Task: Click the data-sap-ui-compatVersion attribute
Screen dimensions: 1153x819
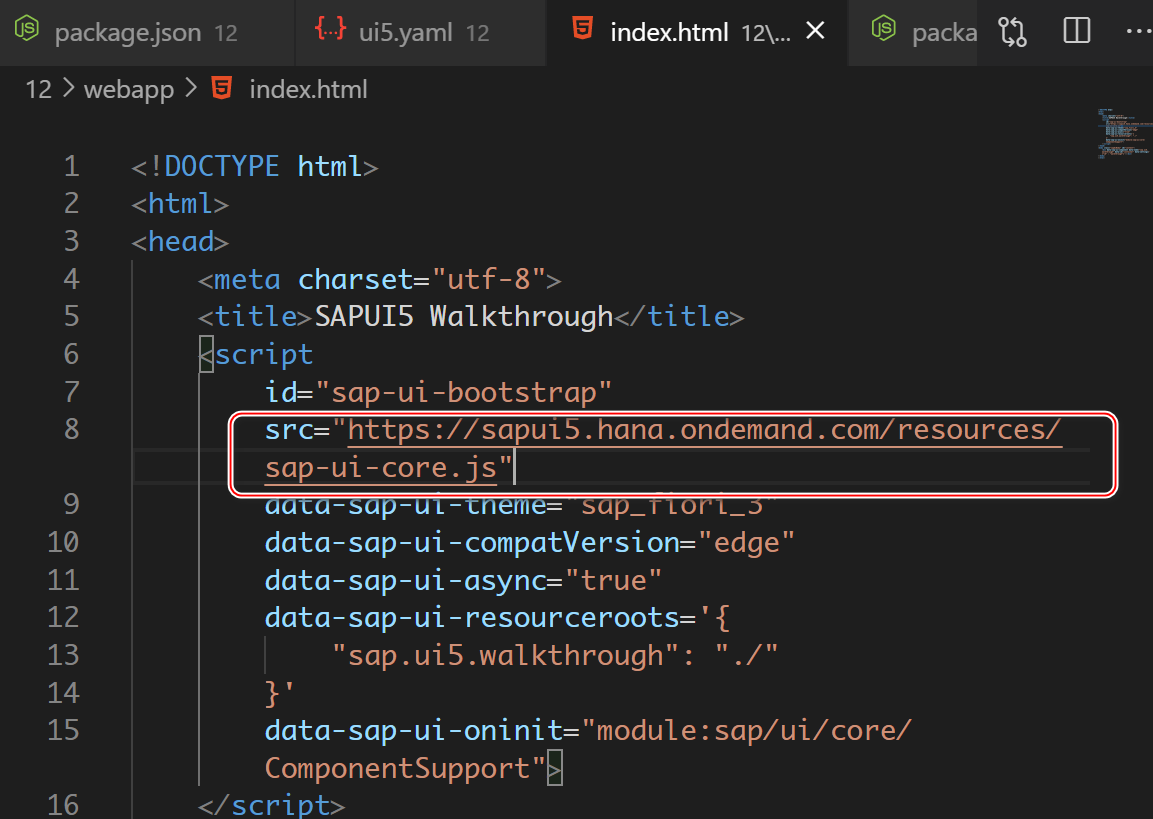Action: (472, 543)
